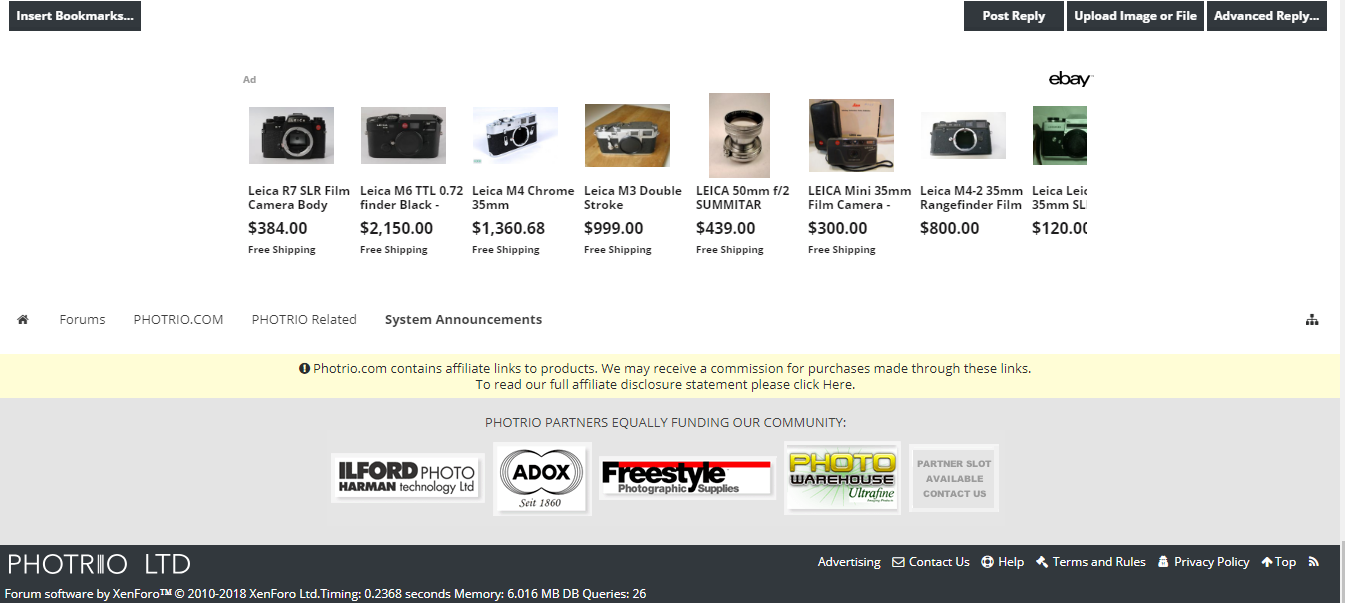Click the eBay logo in ad

1070,79
